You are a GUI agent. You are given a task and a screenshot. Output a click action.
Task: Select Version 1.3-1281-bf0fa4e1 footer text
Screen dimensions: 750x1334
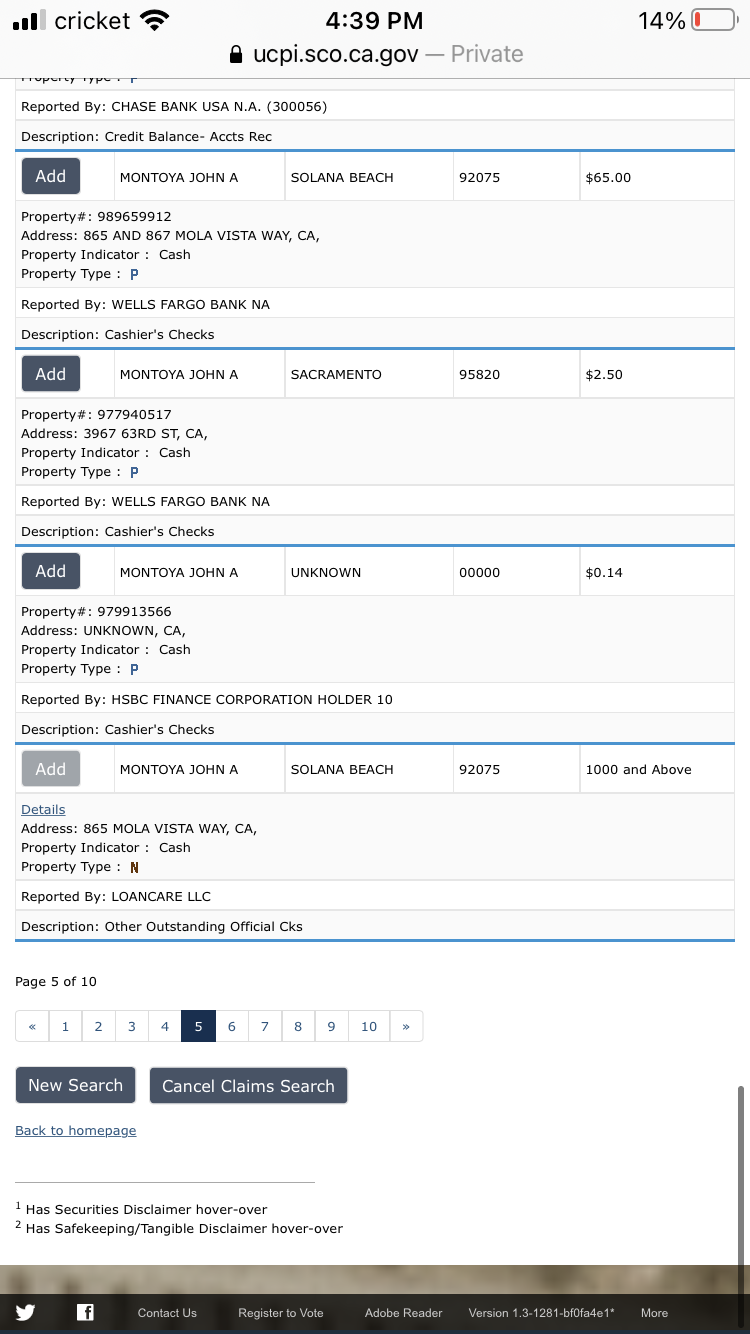542,1313
